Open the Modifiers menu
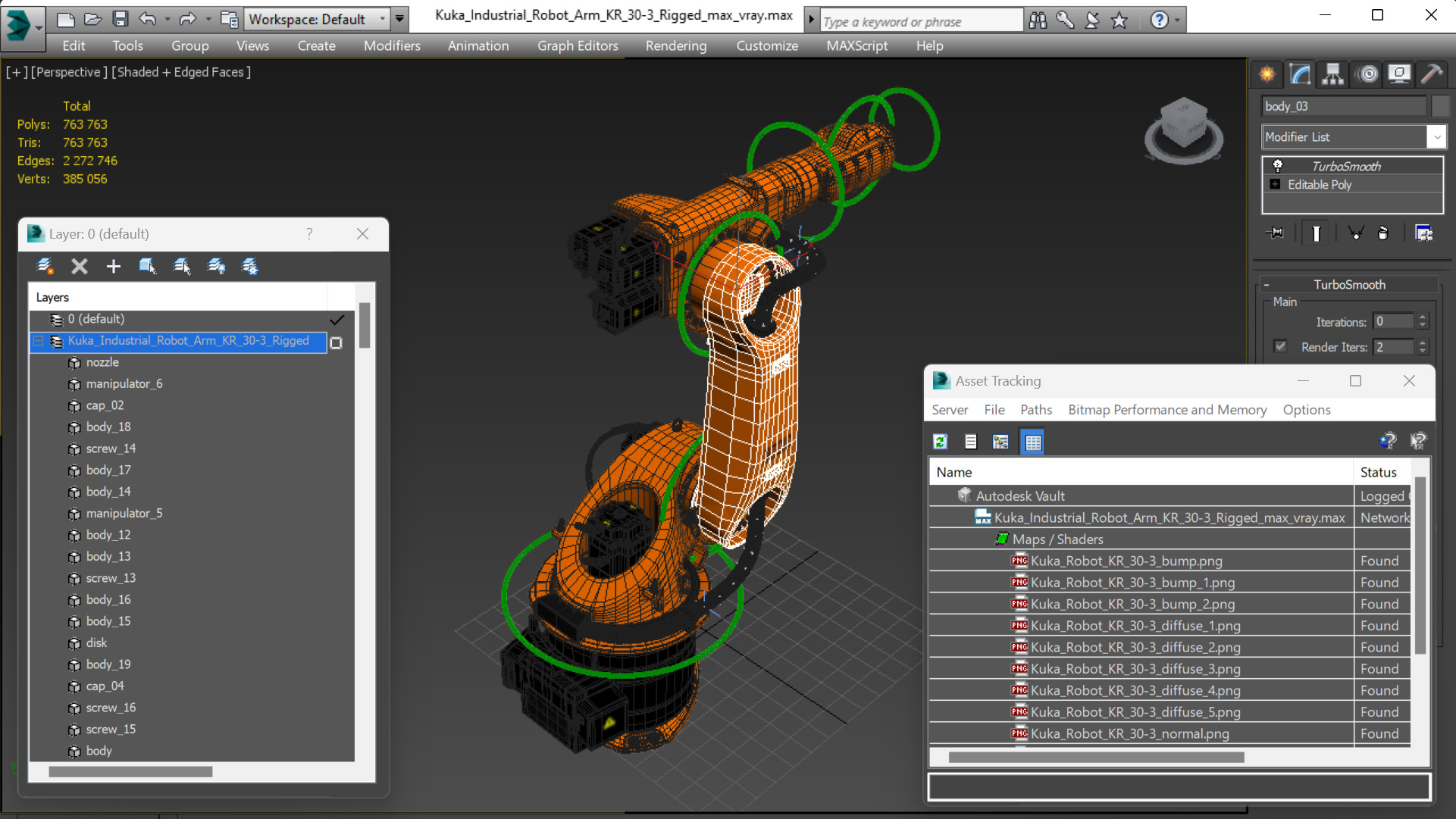Image resolution: width=1456 pixels, height=819 pixels. 392,45
